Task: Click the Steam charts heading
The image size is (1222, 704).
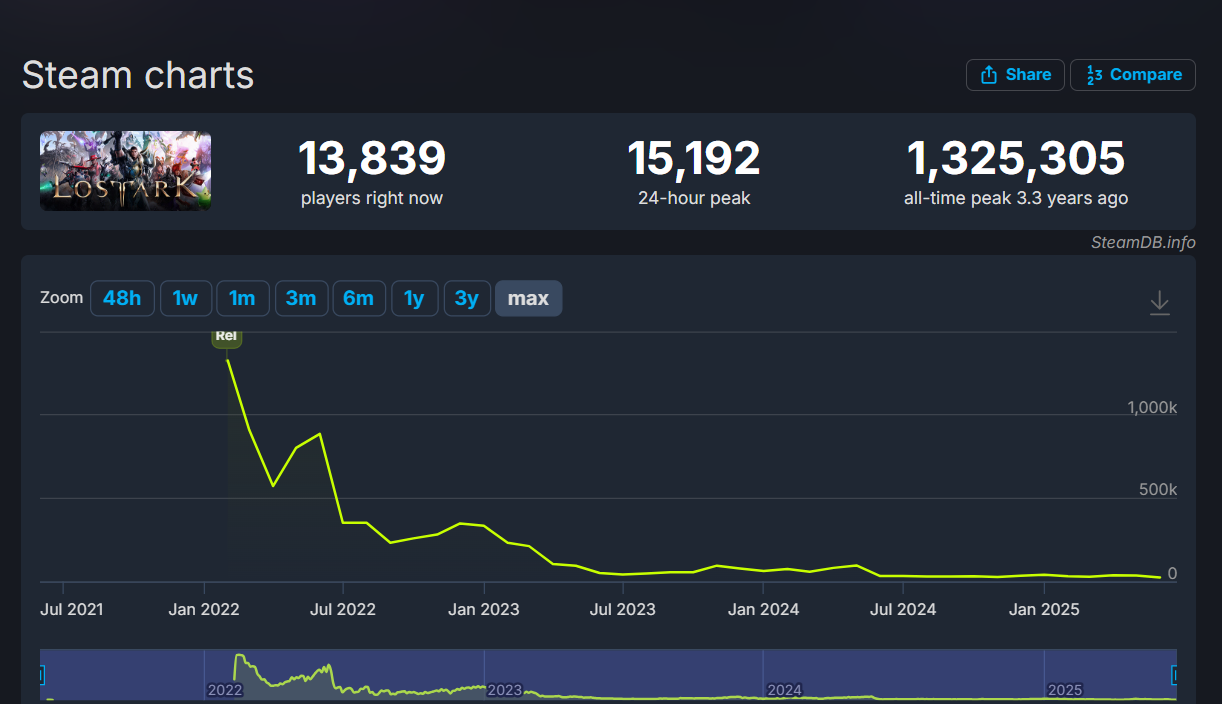Action: (x=138, y=76)
